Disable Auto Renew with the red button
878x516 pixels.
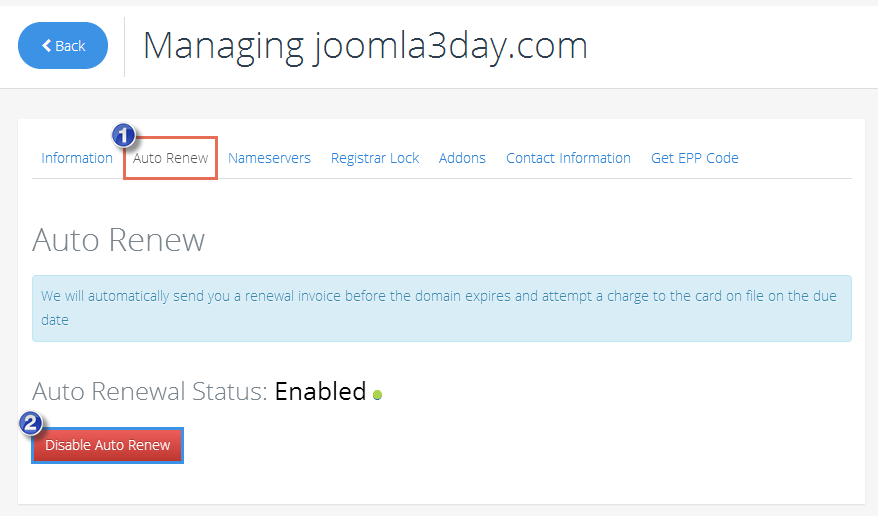click(108, 445)
